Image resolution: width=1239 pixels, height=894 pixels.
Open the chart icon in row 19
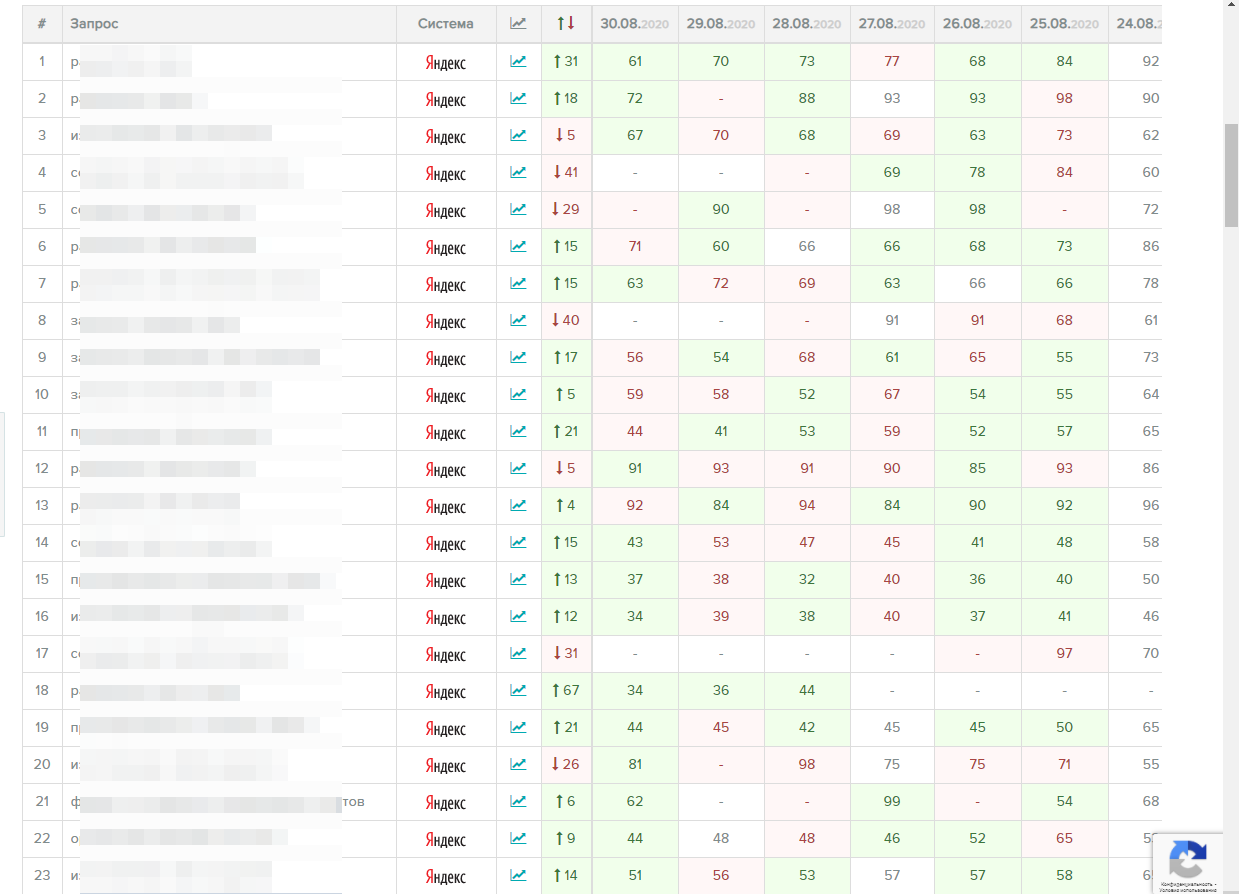coord(518,727)
